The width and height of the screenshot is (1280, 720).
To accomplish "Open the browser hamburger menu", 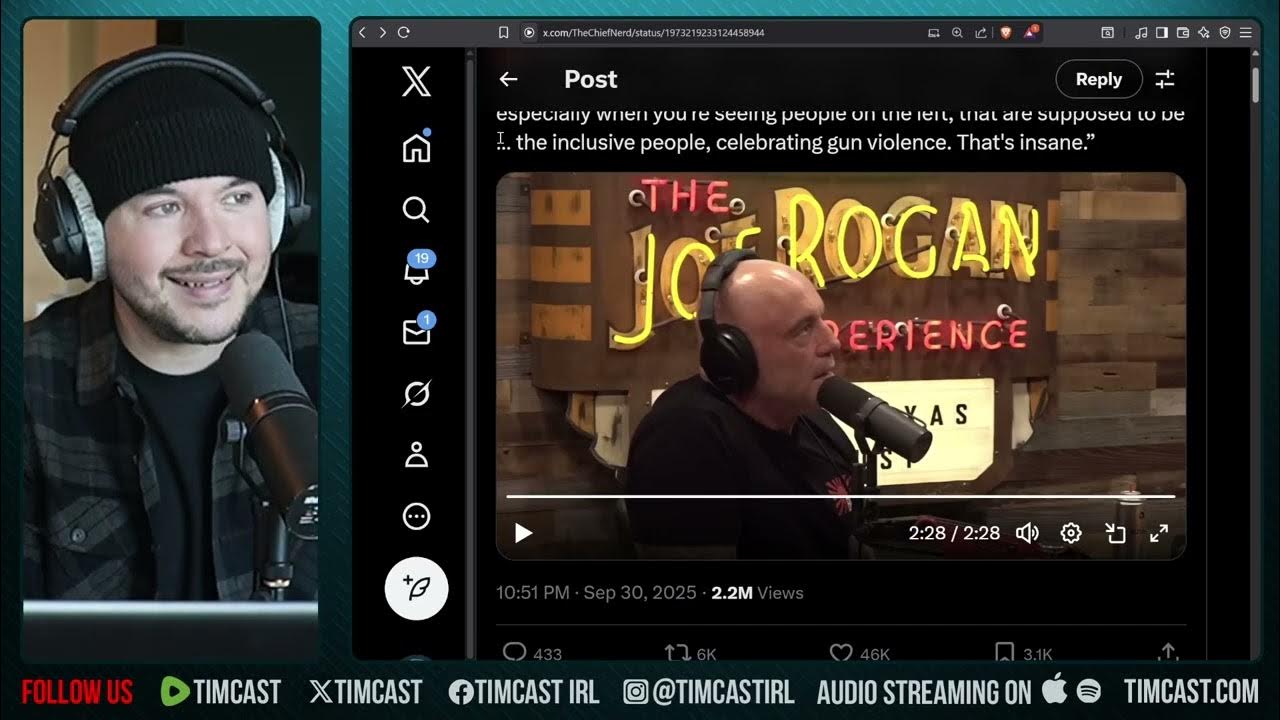I will pyautogui.click(x=1246, y=33).
